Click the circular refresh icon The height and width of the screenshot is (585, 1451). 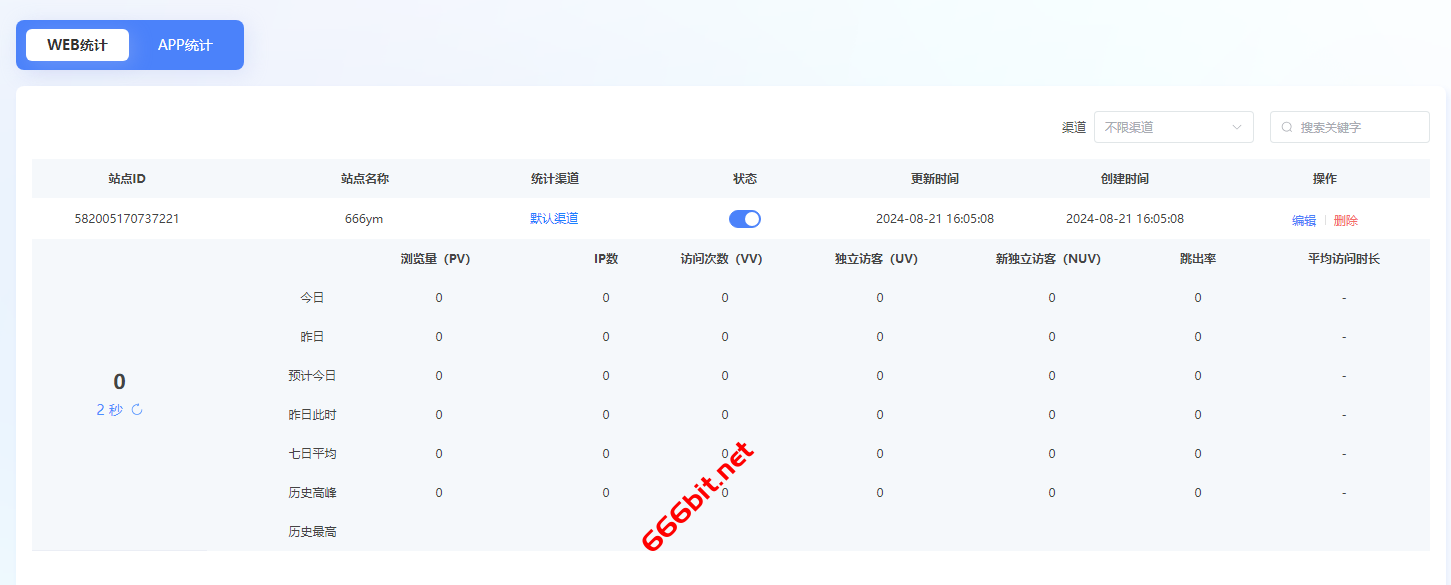(x=137, y=410)
